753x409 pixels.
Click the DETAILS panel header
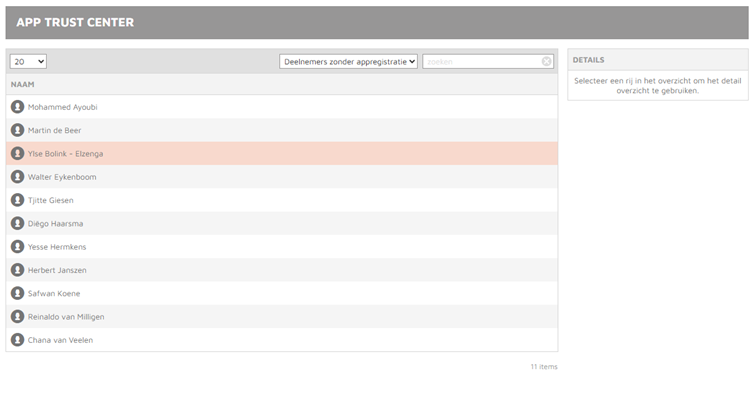[x=658, y=60]
